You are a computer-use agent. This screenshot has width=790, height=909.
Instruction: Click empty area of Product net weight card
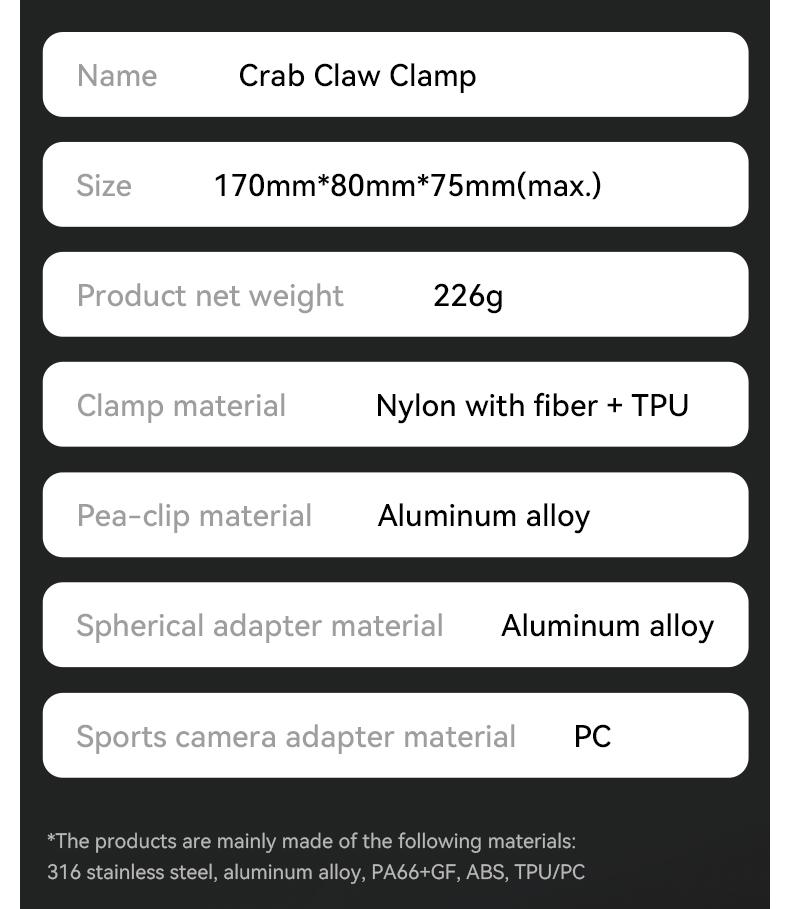click(x=626, y=295)
